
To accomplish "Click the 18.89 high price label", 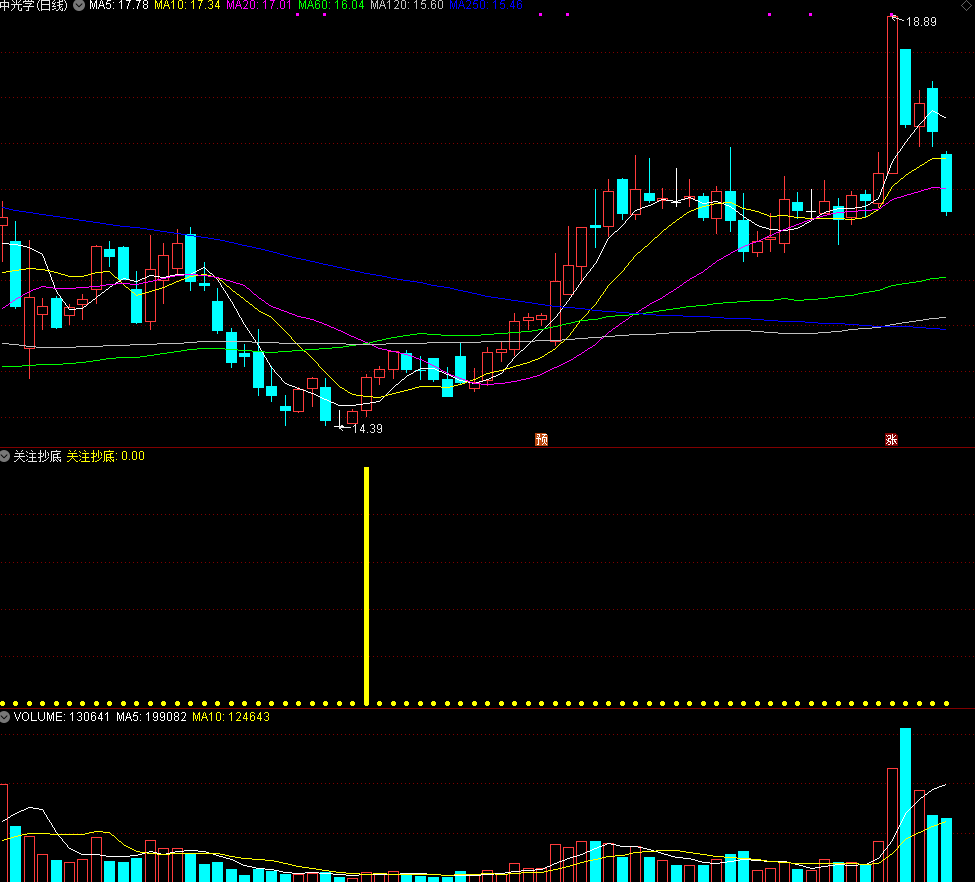I will (x=921, y=22).
